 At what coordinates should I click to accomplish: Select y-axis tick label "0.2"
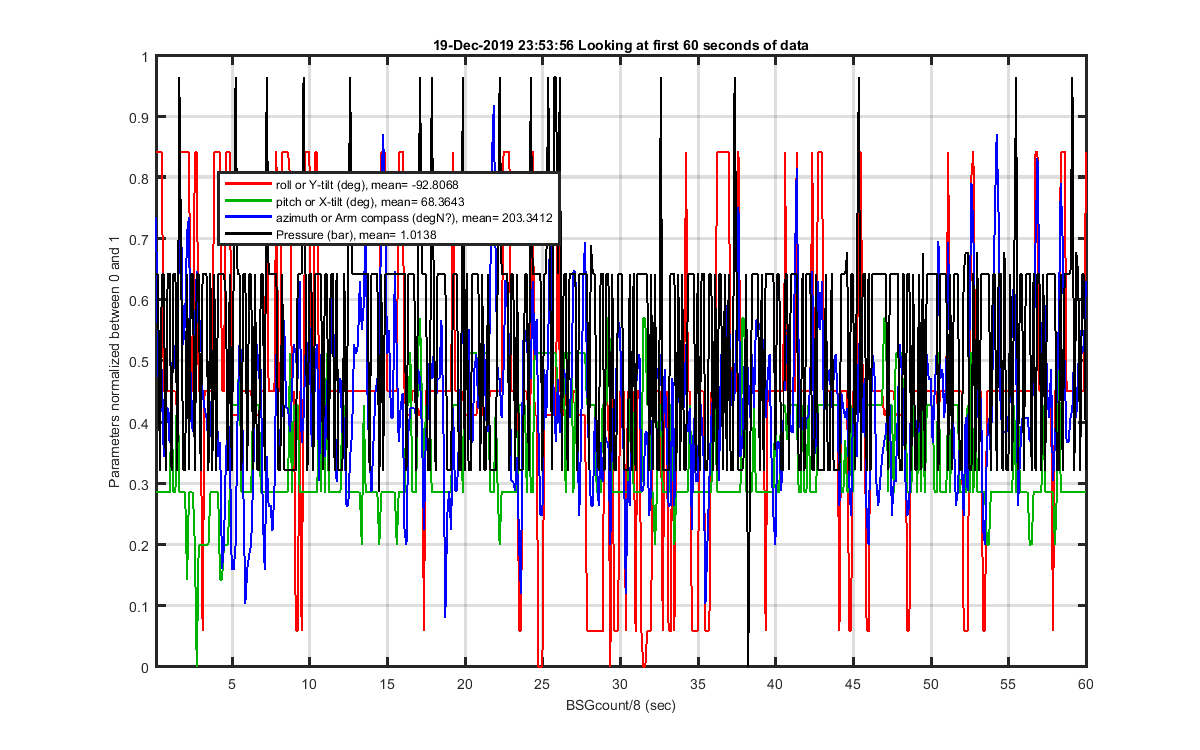tap(139, 546)
